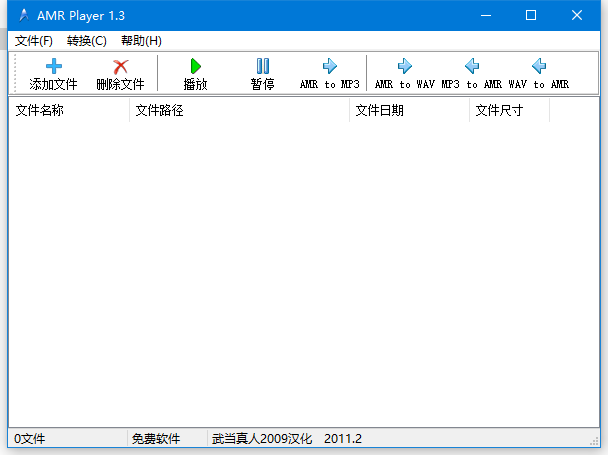
Task: Click the WAV to AMR converter icon
Action: pyautogui.click(x=539, y=67)
